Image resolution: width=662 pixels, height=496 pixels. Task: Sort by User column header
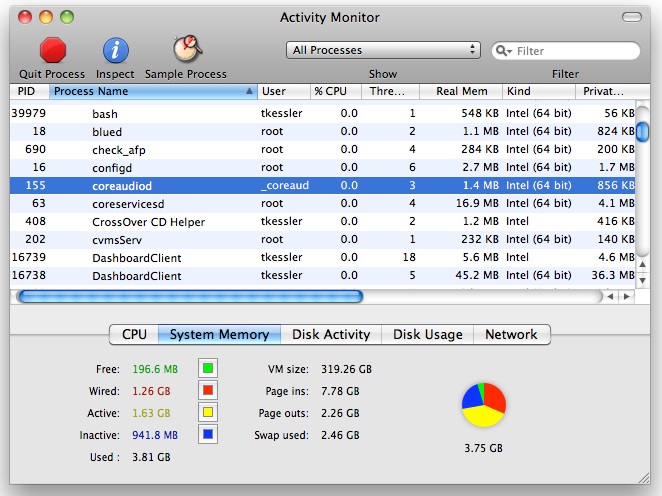(284, 91)
